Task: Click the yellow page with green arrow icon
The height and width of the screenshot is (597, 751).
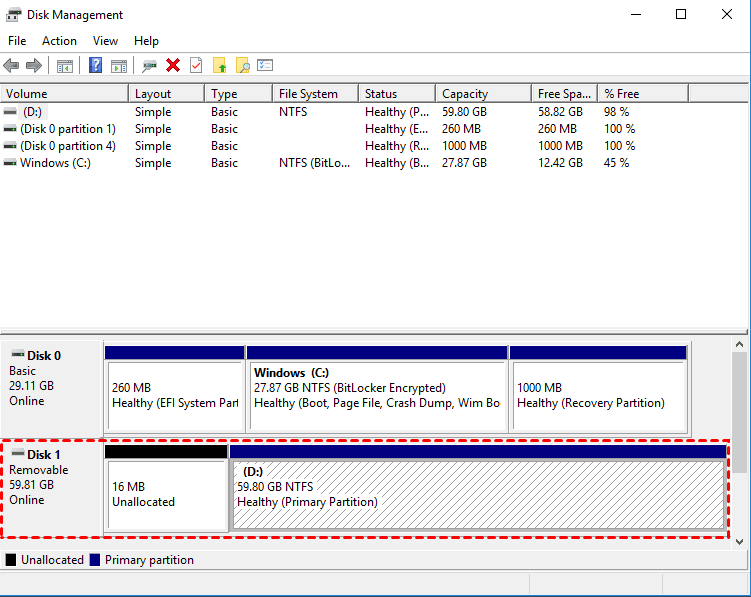Action: click(x=220, y=66)
